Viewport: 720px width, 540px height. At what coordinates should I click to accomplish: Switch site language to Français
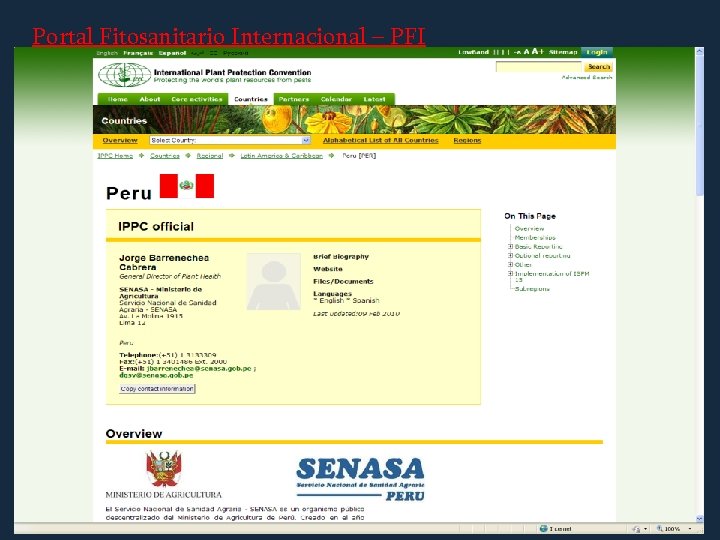(x=138, y=53)
